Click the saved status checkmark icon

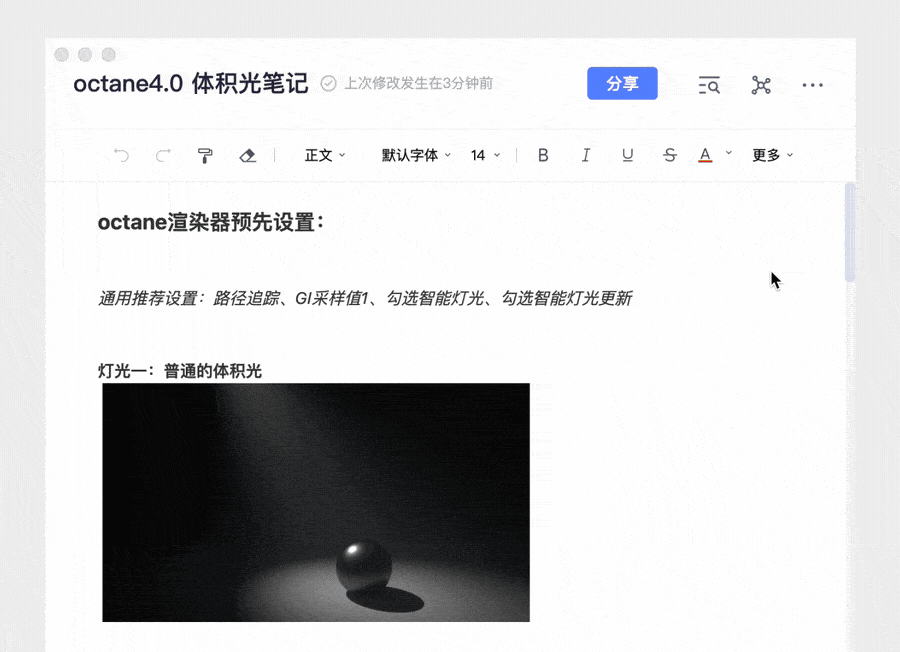[x=328, y=84]
